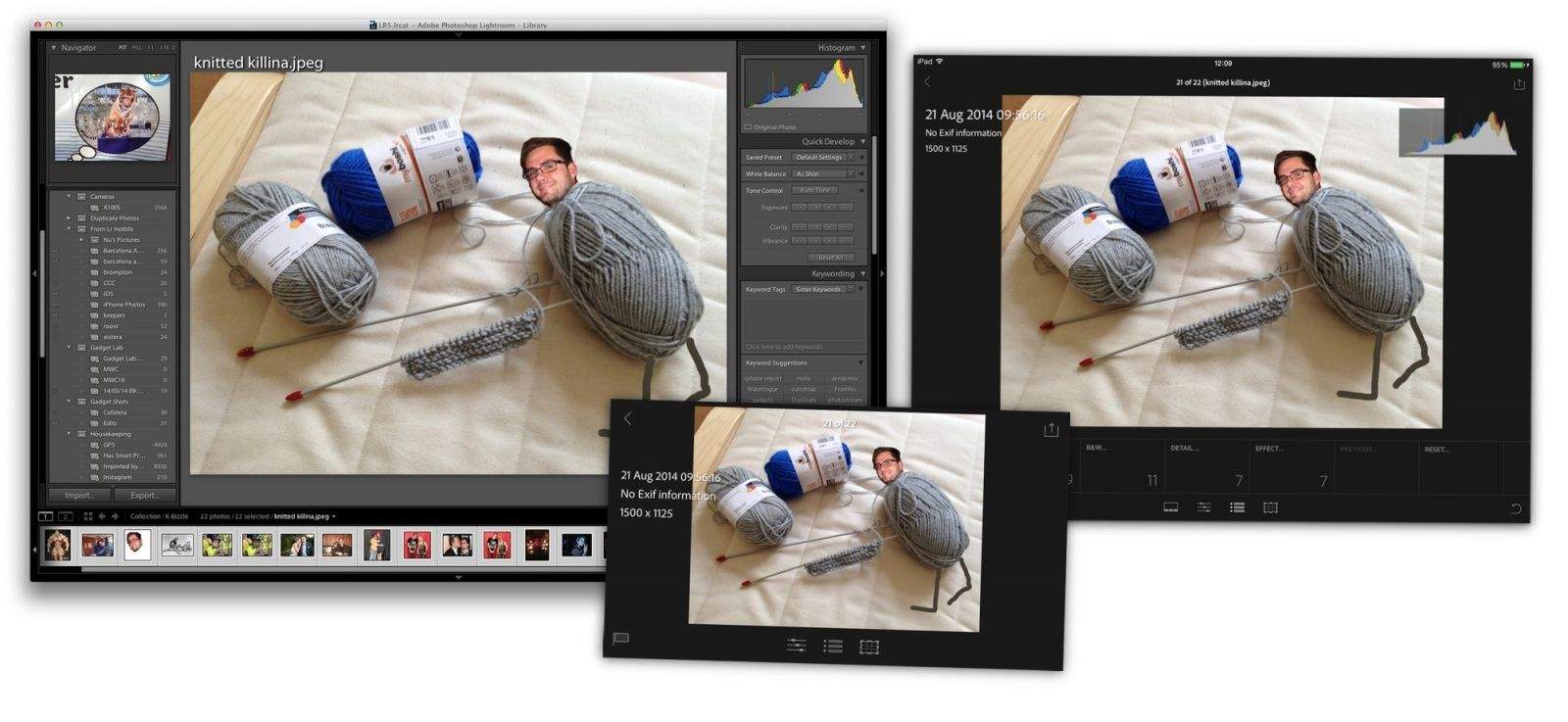The image size is (1568, 722).
Task: Tap the flag icon on iPhone view
Action: tap(620, 639)
